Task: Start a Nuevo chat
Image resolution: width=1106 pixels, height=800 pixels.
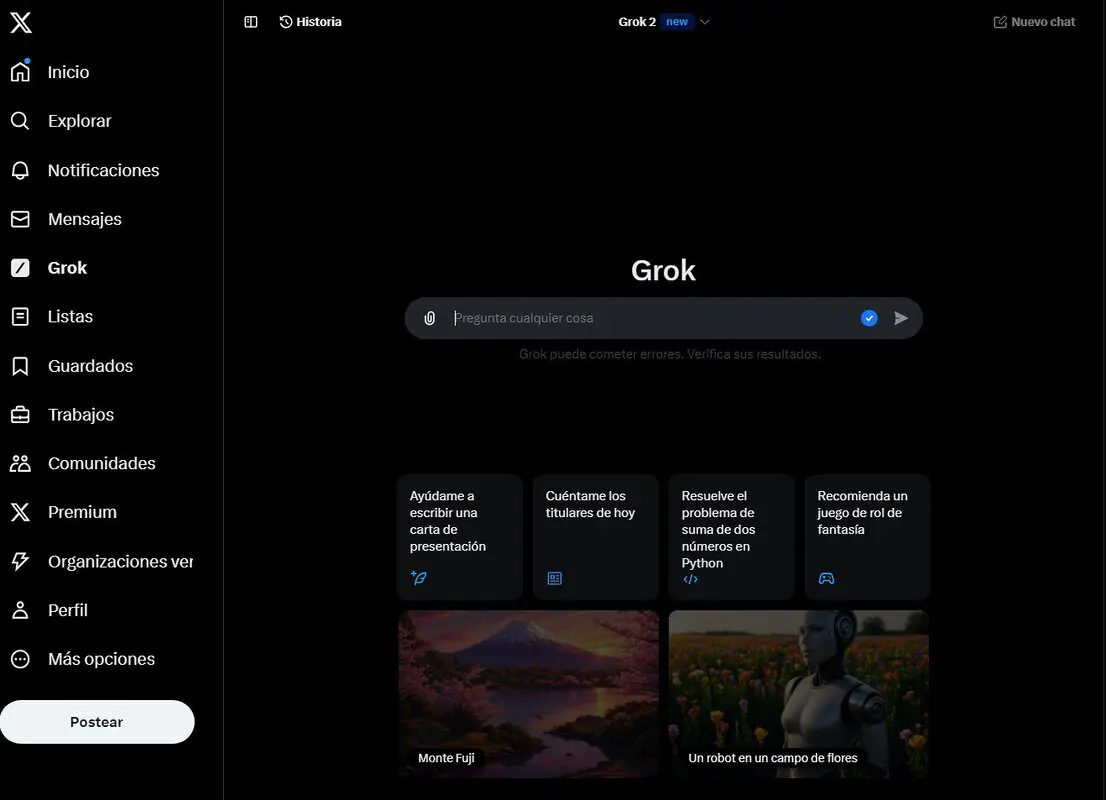Action: 1034,22
